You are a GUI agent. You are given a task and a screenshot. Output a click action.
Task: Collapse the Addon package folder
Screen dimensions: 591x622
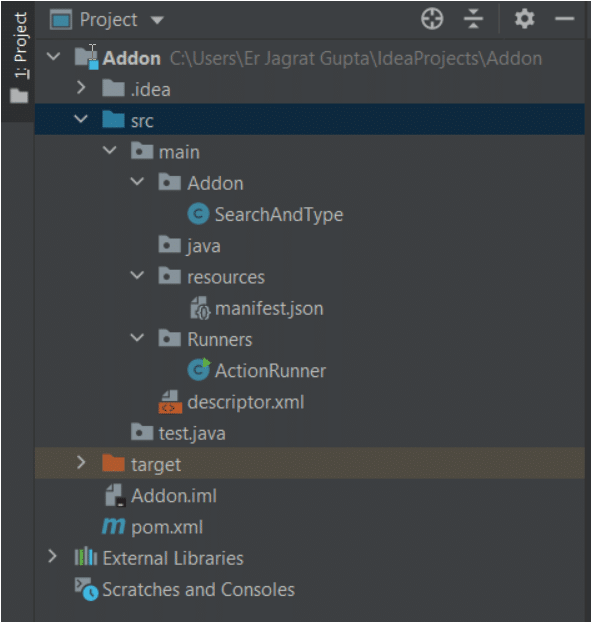(x=137, y=181)
